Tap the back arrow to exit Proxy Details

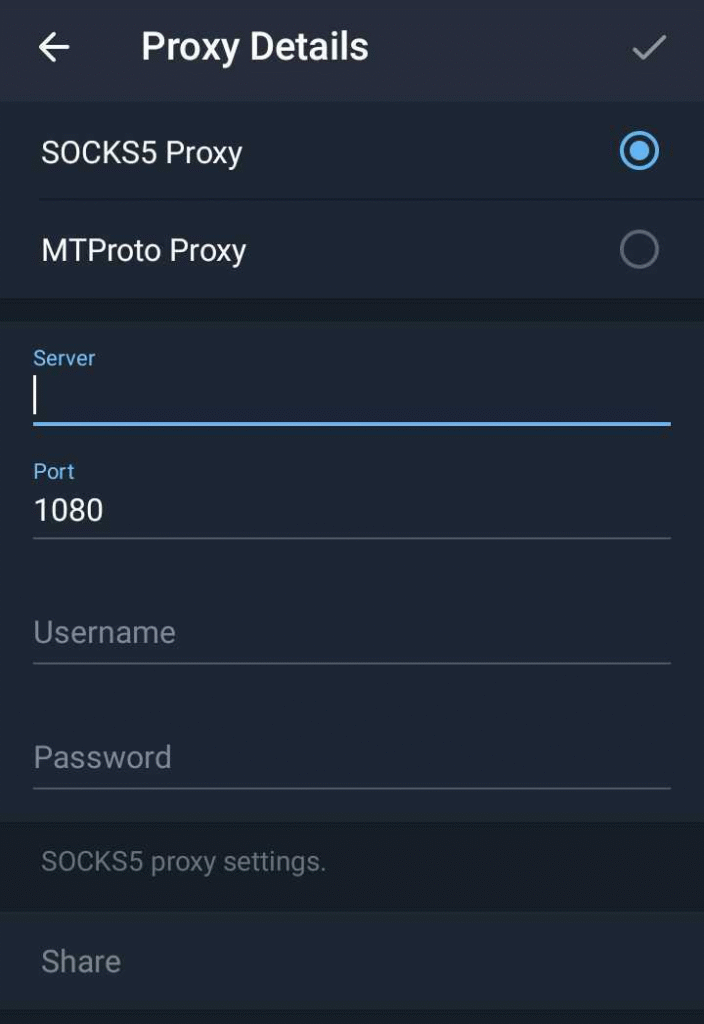[52, 46]
